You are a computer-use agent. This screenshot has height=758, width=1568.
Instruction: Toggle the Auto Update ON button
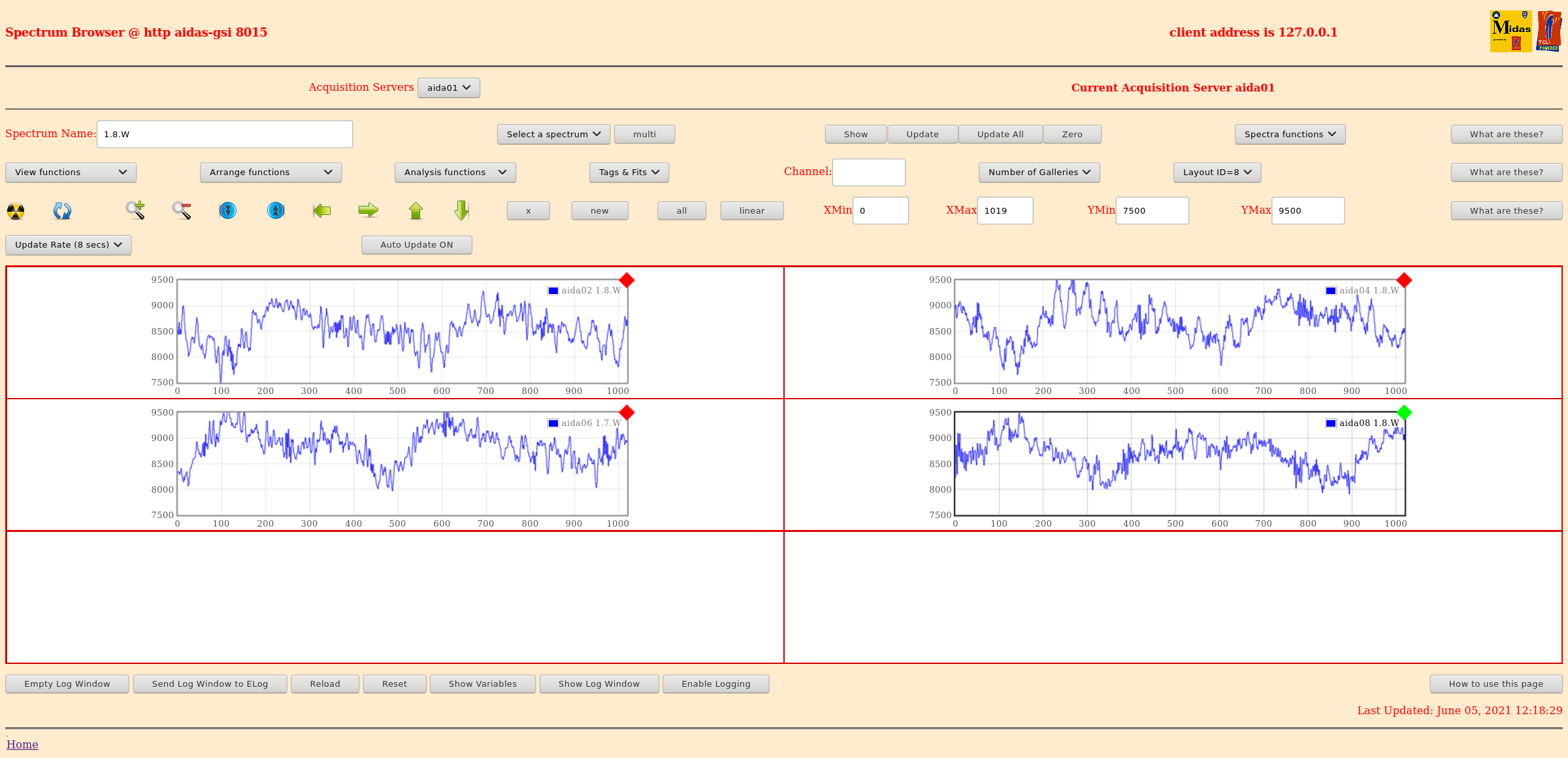416,245
